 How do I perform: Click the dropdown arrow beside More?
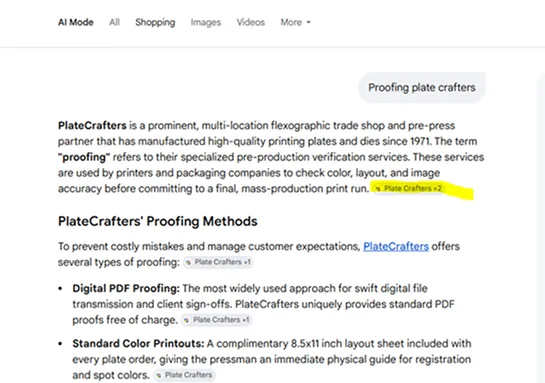coord(308,23)
